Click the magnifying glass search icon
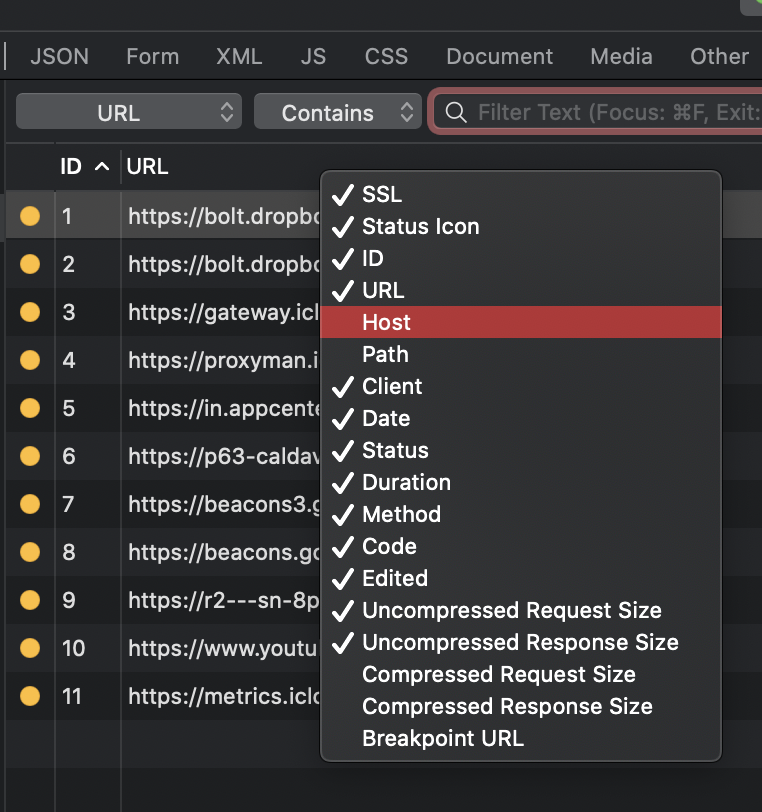The image size is (762, 812). tap(456, 112)
